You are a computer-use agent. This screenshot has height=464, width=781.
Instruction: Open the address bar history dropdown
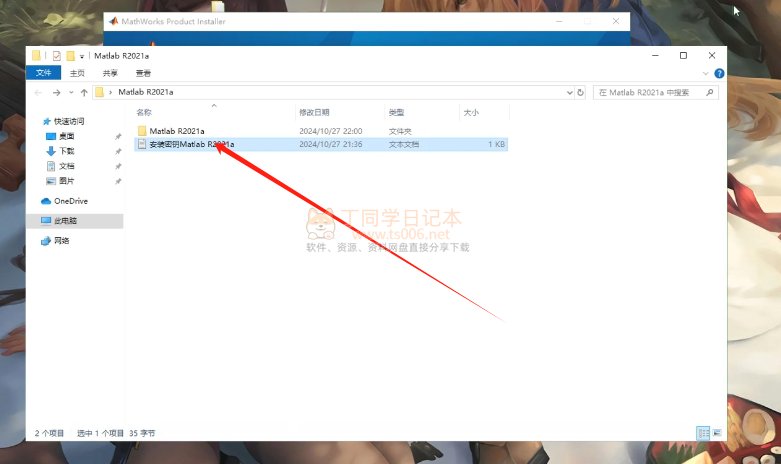tap(569, 92)
